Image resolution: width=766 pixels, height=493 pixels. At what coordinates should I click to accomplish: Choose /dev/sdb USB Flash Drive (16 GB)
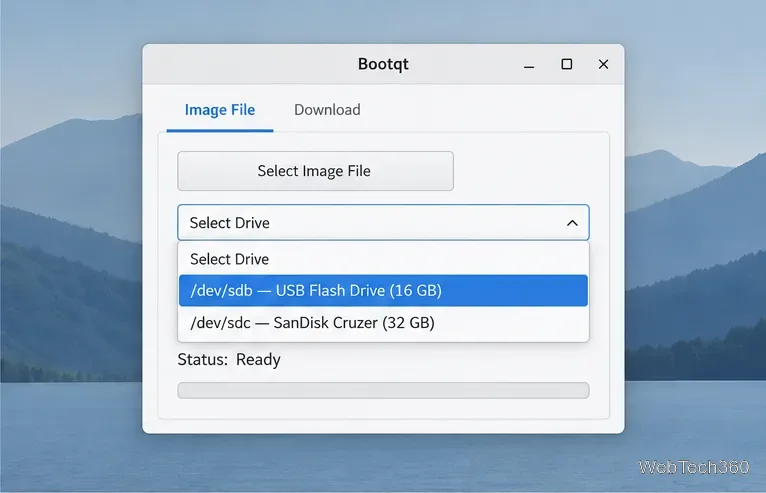coord(383,291)
